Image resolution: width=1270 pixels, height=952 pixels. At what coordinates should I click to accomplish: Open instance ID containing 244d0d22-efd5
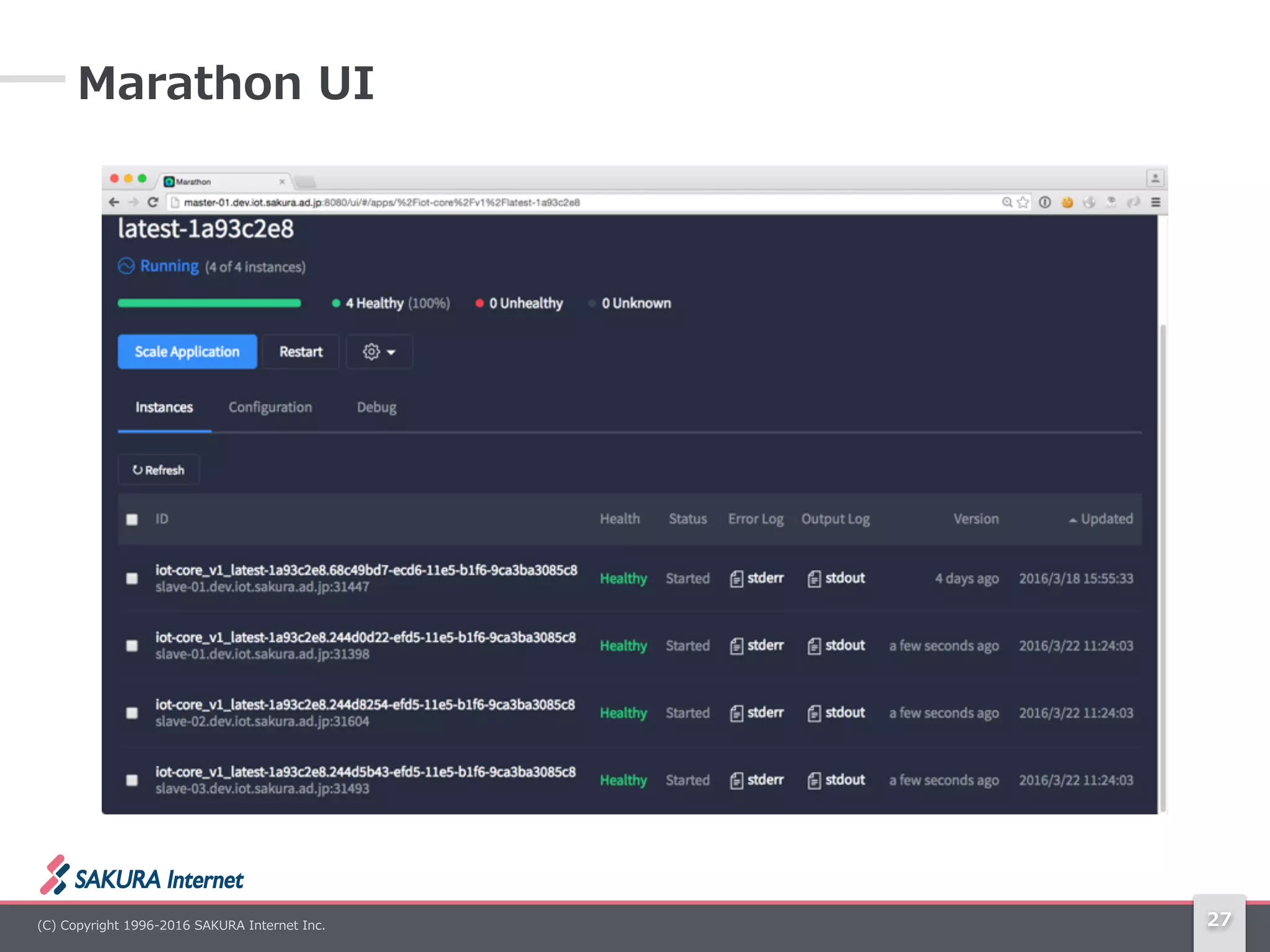(x=365, y=638)
